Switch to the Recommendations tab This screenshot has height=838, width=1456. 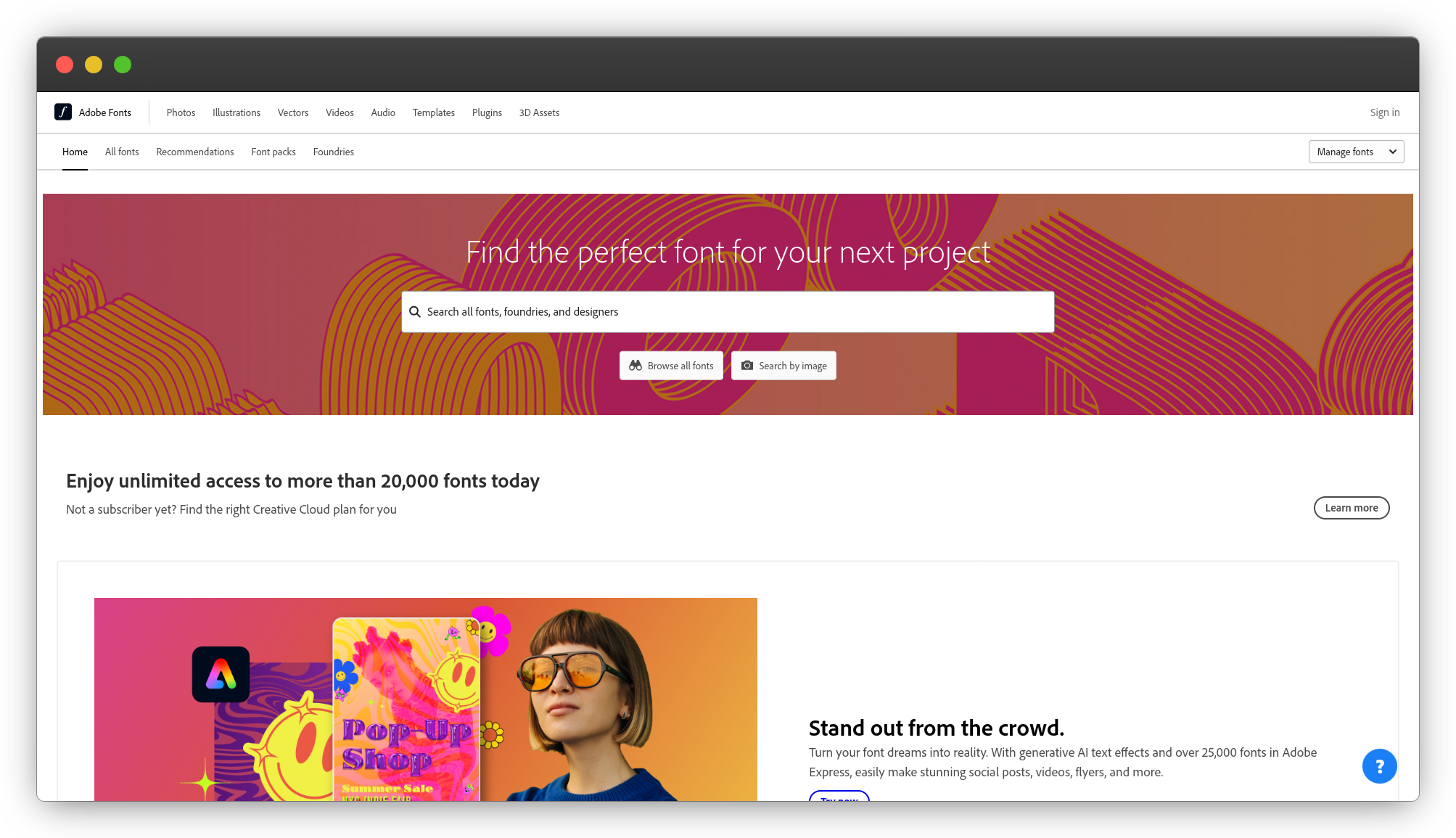(x=194, y=152)
